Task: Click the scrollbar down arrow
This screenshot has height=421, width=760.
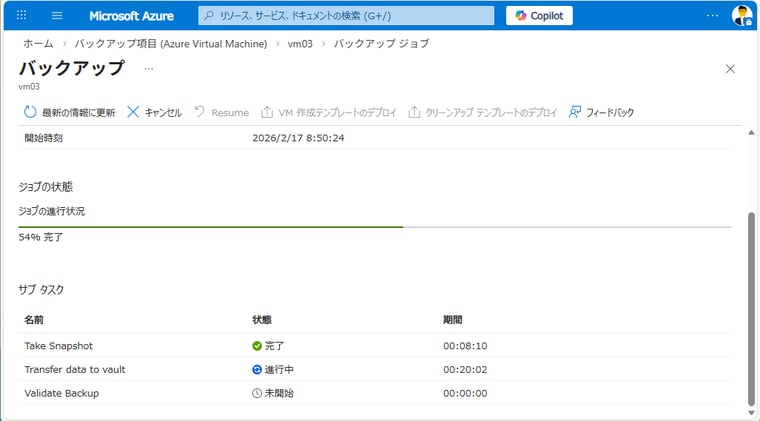Action: [751, 413]
